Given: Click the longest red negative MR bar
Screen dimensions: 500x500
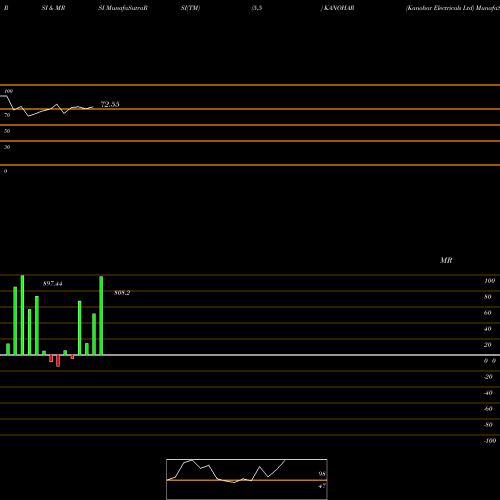Looking at the screenshot, I should click(x=58, y=361).
